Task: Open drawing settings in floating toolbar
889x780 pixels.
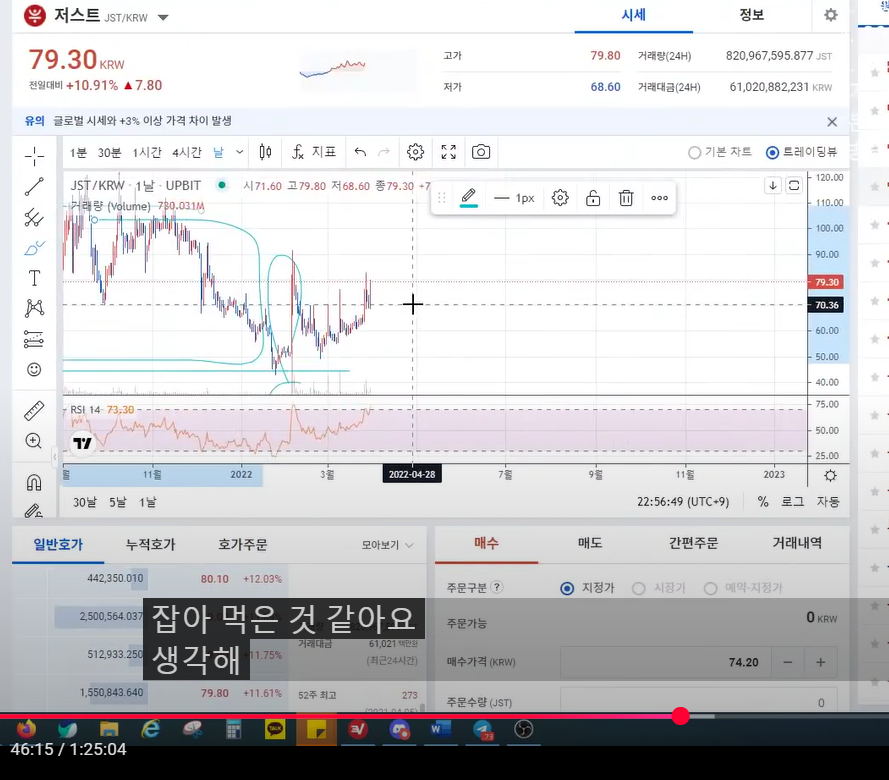Action: point(560,198)
